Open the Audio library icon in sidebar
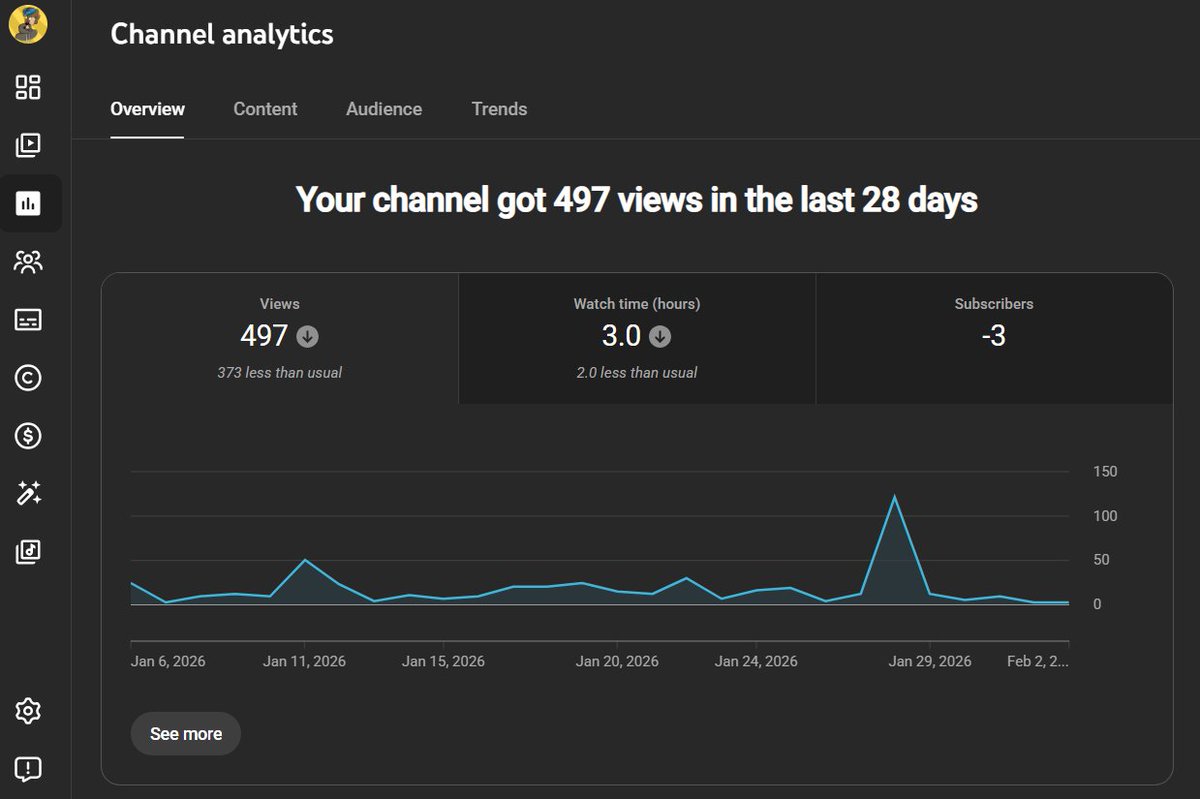 click(x=28, y=551)
